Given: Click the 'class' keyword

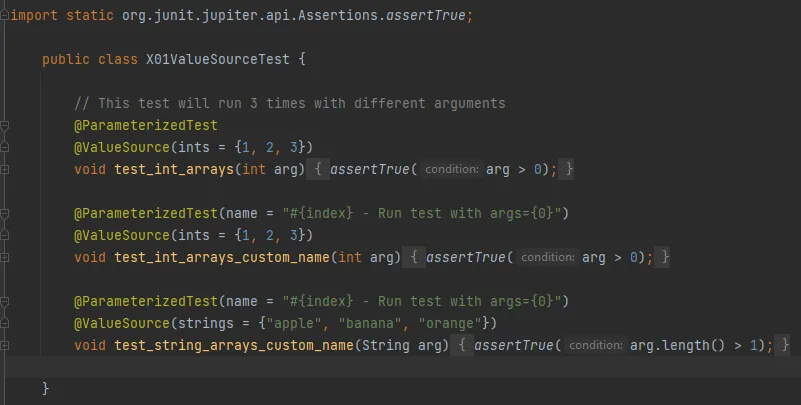Looking at the screenshot, I should pos(118,59).
